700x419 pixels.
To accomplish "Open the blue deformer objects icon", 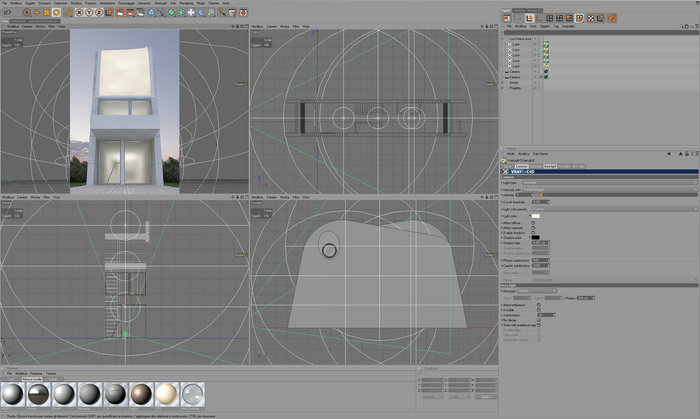I will coord(201,12).
